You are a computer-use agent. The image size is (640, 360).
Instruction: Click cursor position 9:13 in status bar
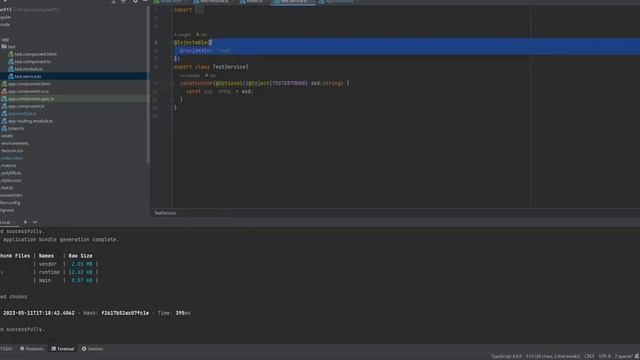pyautogui.click(x=553, y=356)
